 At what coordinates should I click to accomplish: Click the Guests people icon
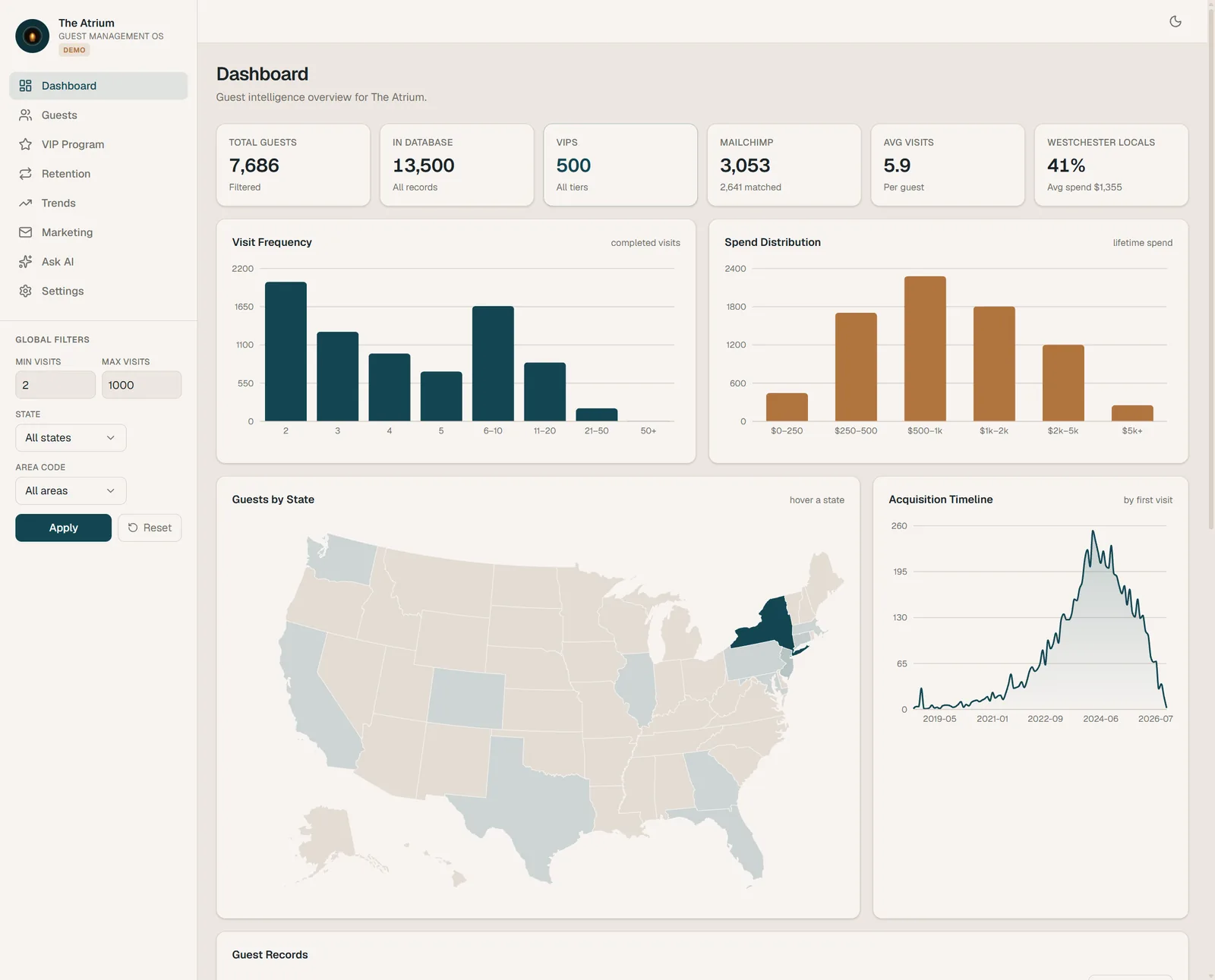pos(25,115)
